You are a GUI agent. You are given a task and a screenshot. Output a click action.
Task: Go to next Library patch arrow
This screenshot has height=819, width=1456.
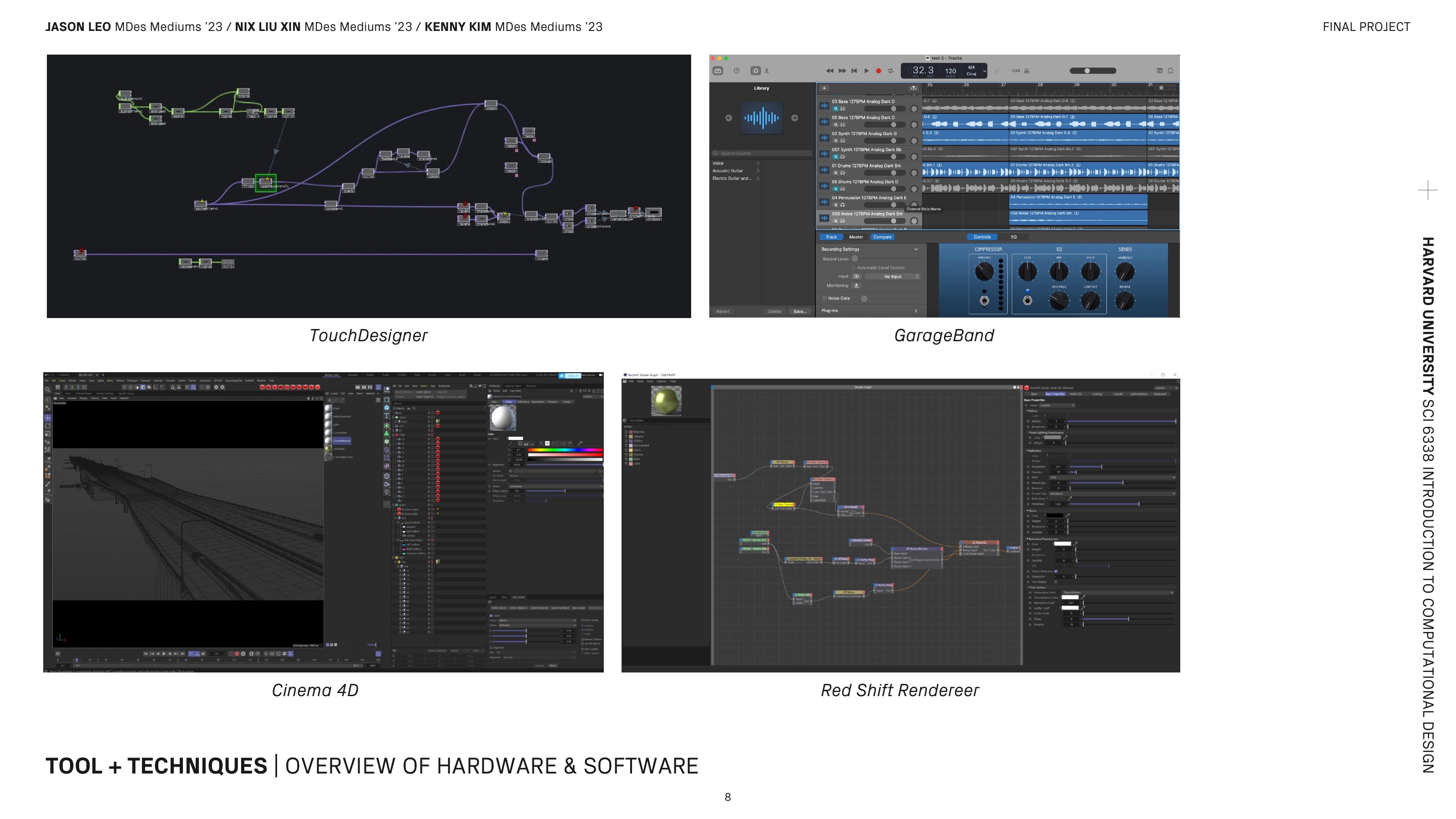(795, 118)
